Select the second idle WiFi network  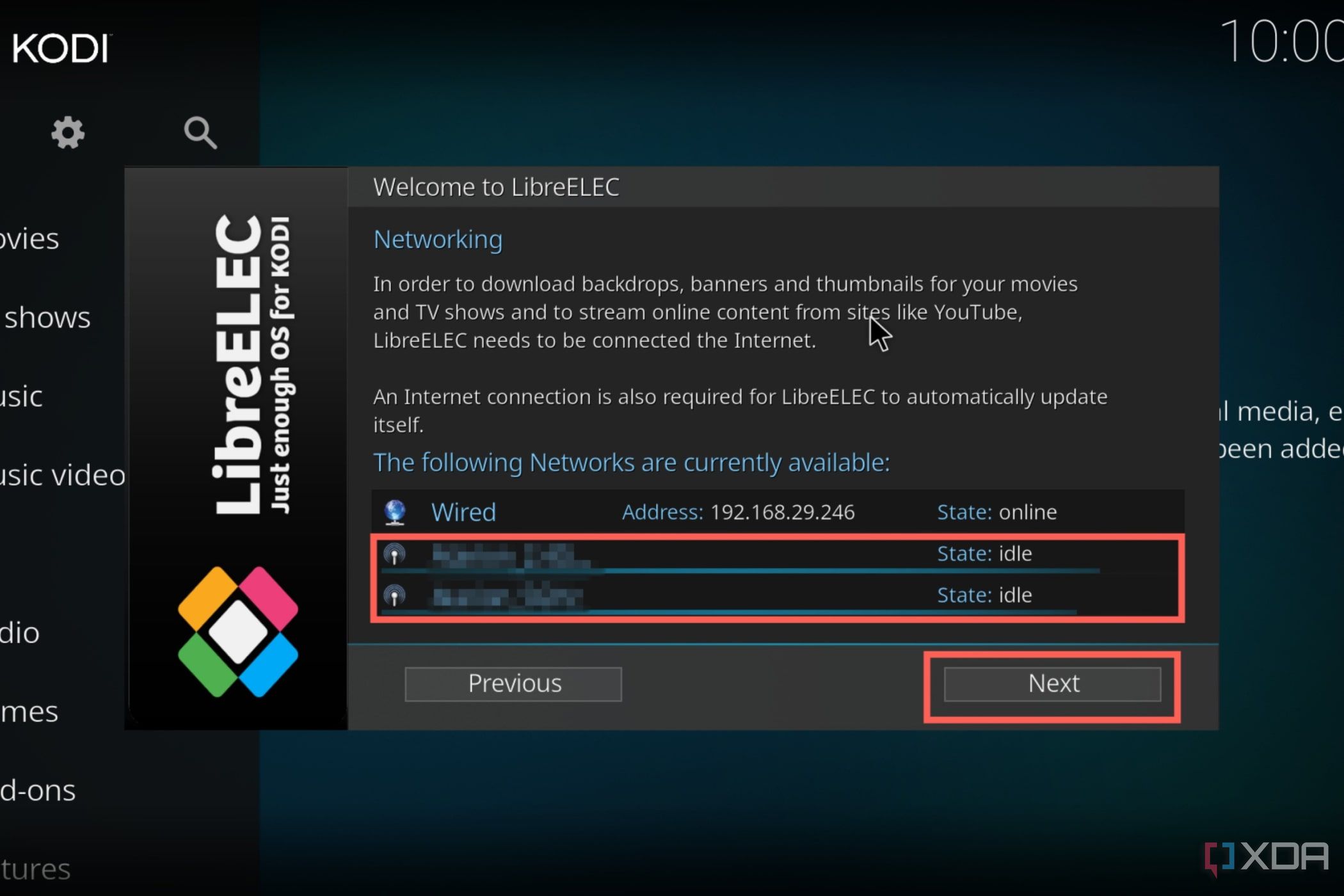pos(779,594)
